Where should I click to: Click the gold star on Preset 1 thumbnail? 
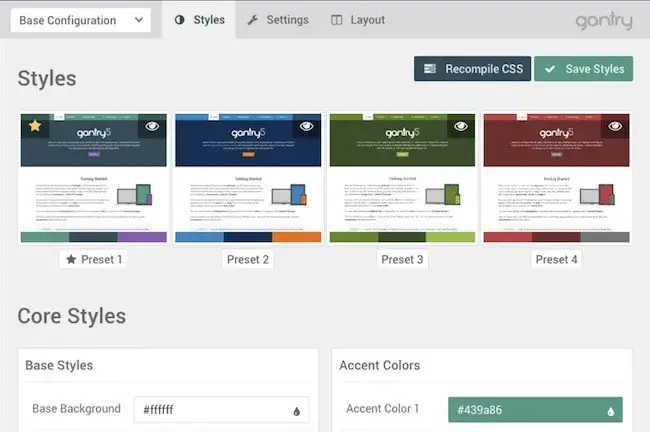click(x=35, y=126)
